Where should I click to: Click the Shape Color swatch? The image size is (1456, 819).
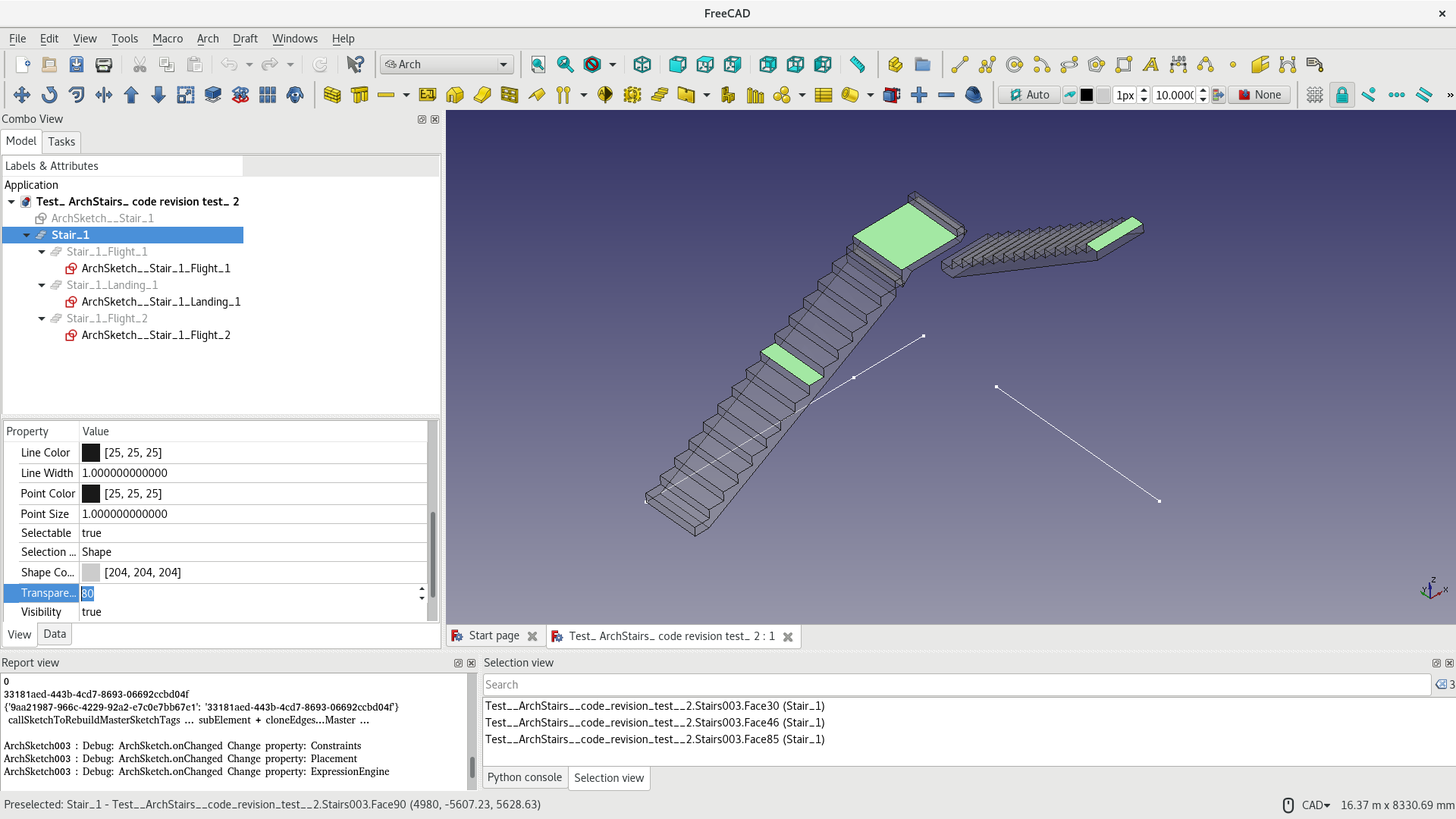(x=90, y=573)
